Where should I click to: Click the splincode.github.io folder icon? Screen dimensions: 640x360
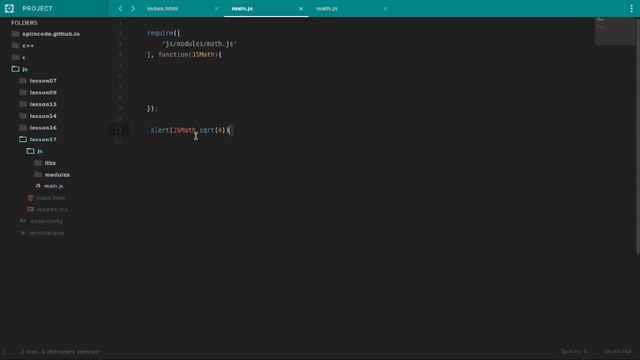pos(16,33)
